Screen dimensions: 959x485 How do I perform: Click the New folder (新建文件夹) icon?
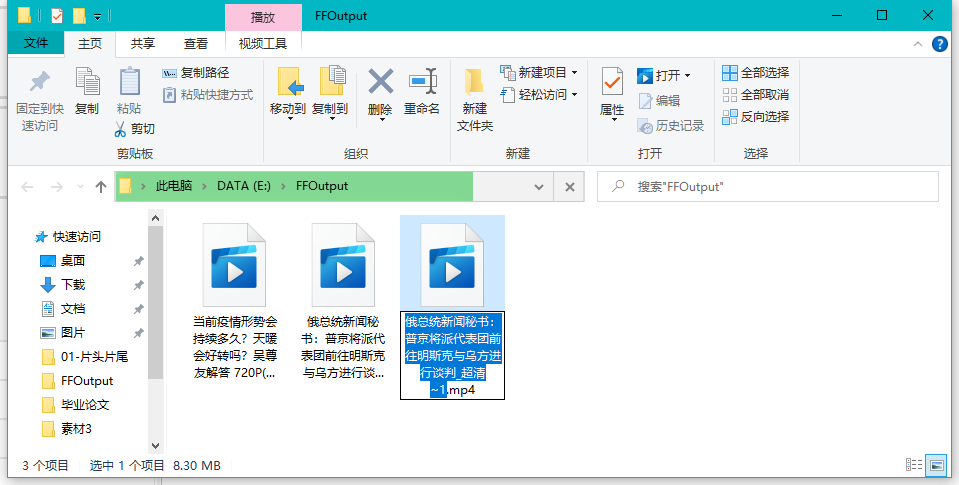click(474, 83)
